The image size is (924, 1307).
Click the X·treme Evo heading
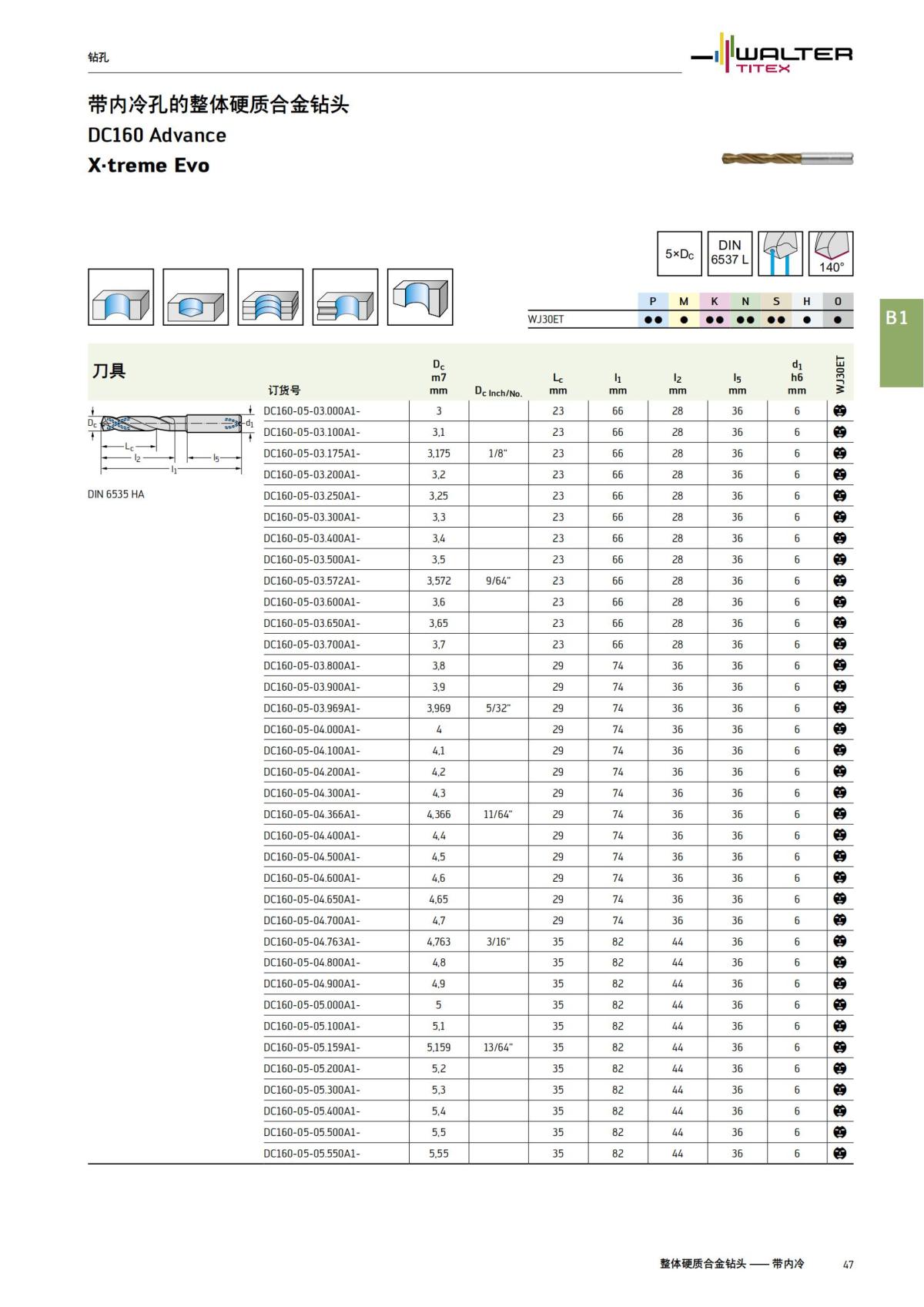149,166
